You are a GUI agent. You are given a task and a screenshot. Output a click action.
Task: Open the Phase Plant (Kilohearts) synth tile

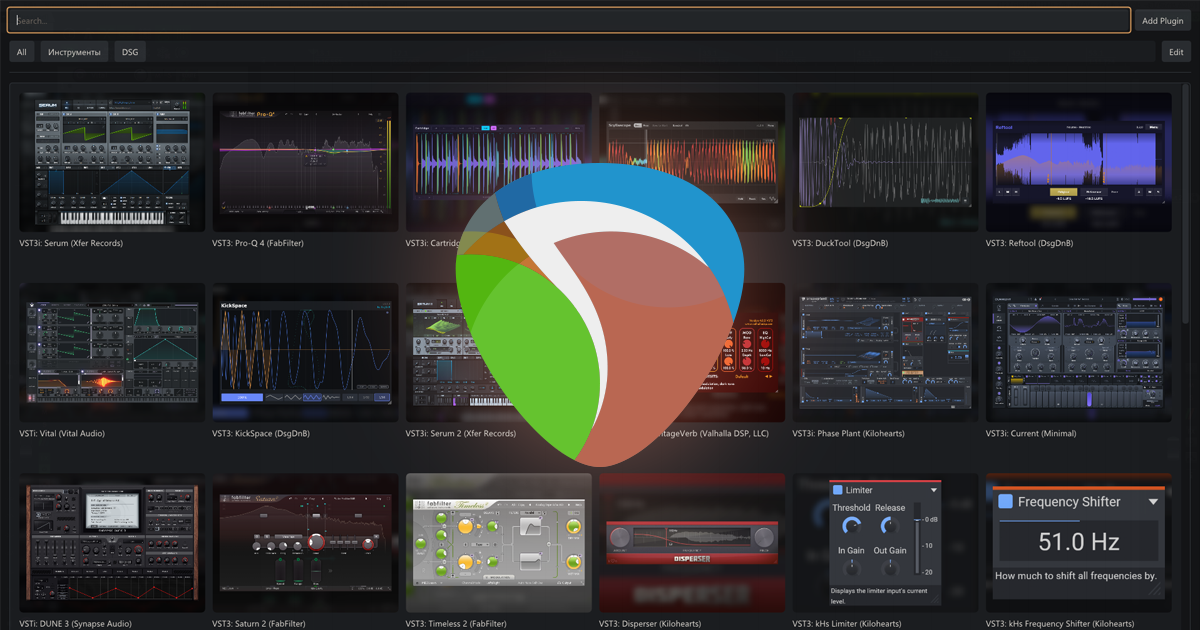[884, 353]
